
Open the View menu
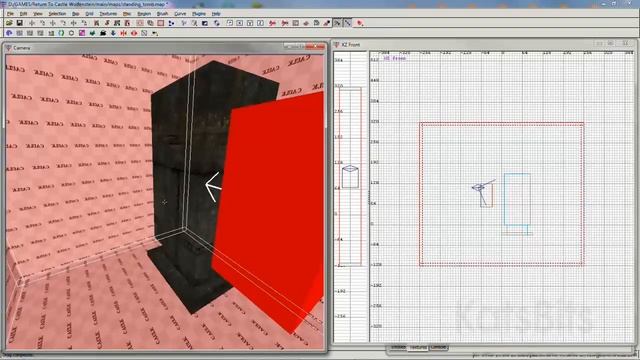(38, 13)
